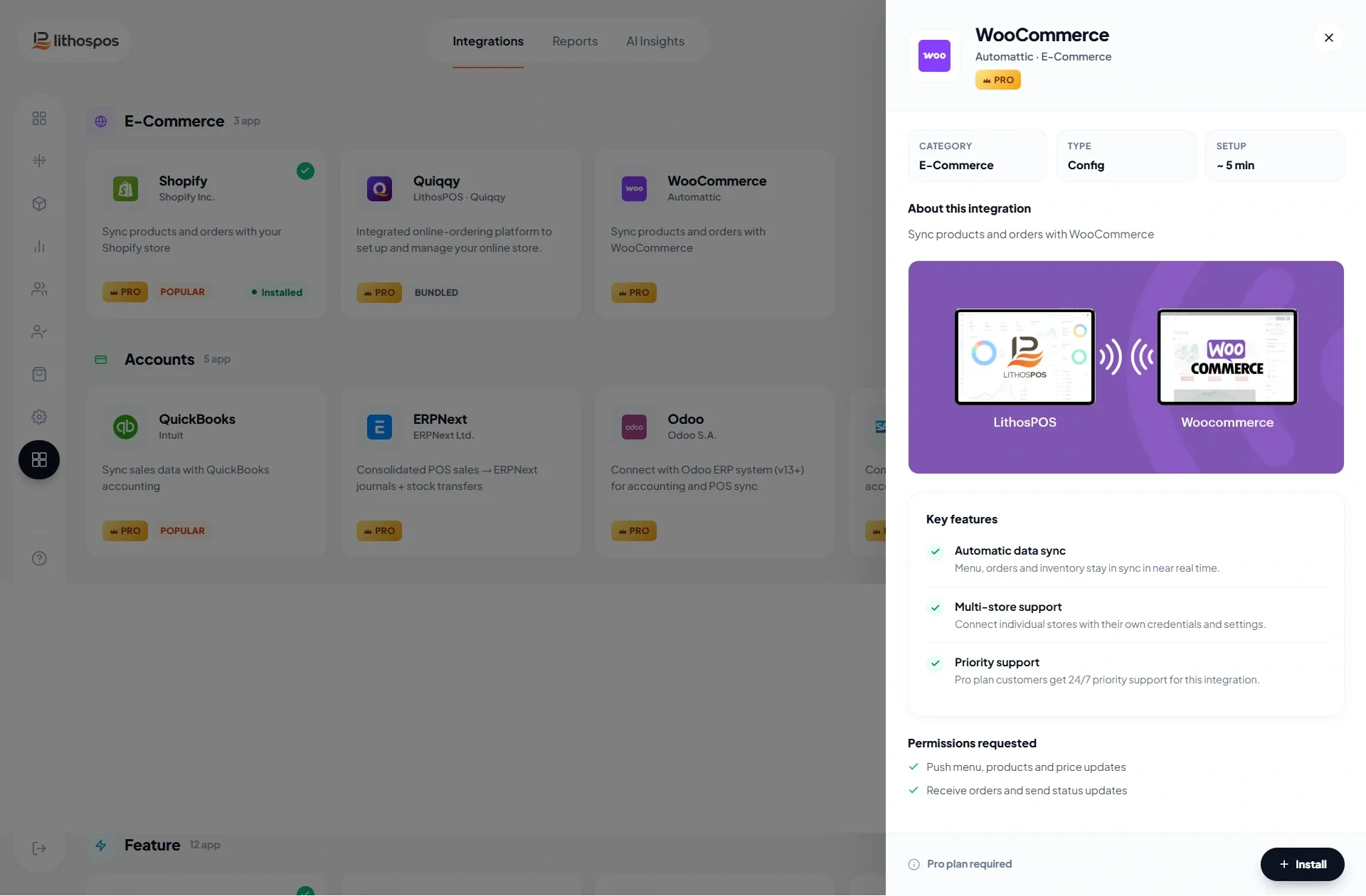
Task: Click the PRO badge in WooCommerce panel header
Action: [x=998, y=80]
